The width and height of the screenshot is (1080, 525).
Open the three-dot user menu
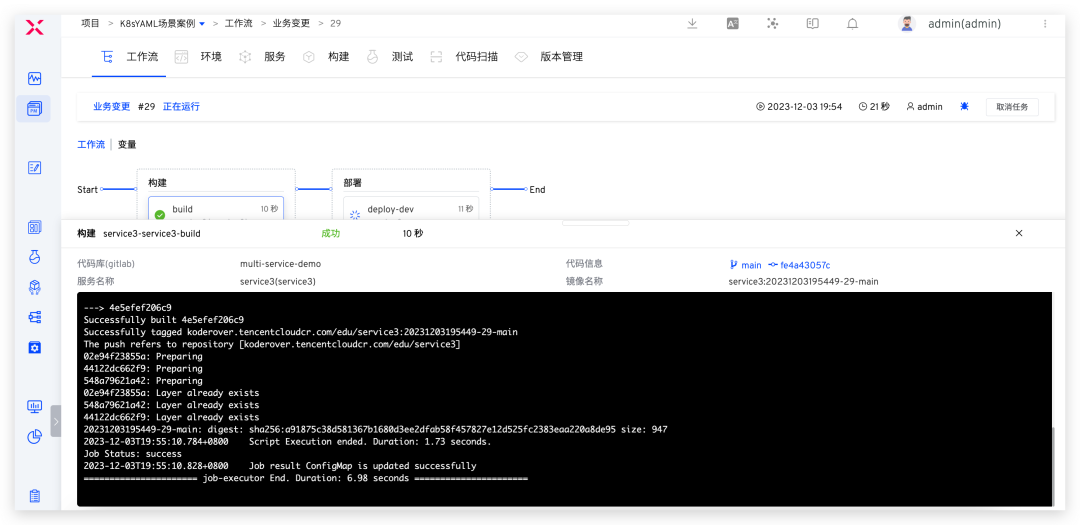pos(1045,23)
